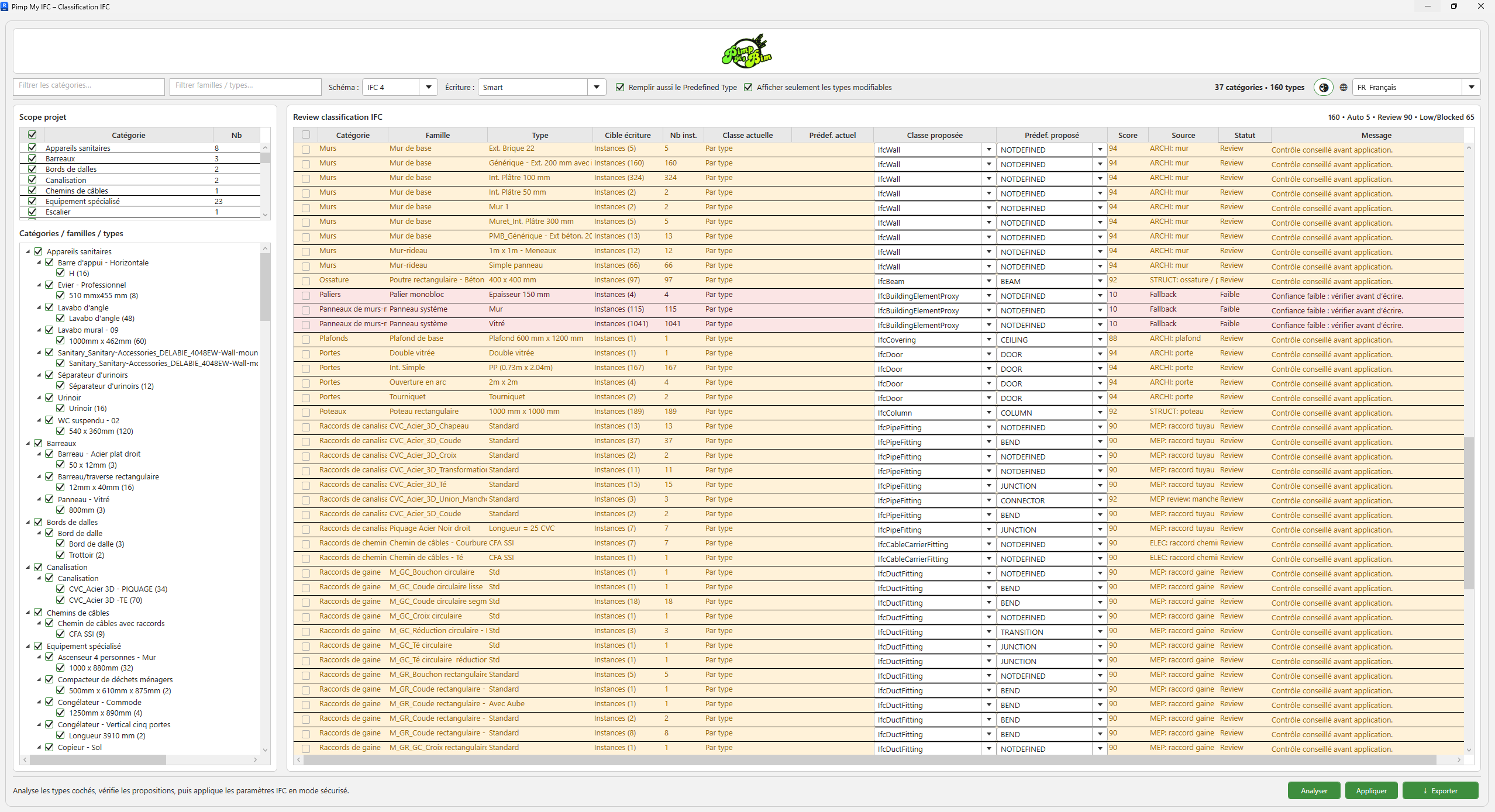Viewport: 1495px width, 812px height.
Task: Focus the 'Filtrer familles / types' field
Action: (x=246, y=87)
